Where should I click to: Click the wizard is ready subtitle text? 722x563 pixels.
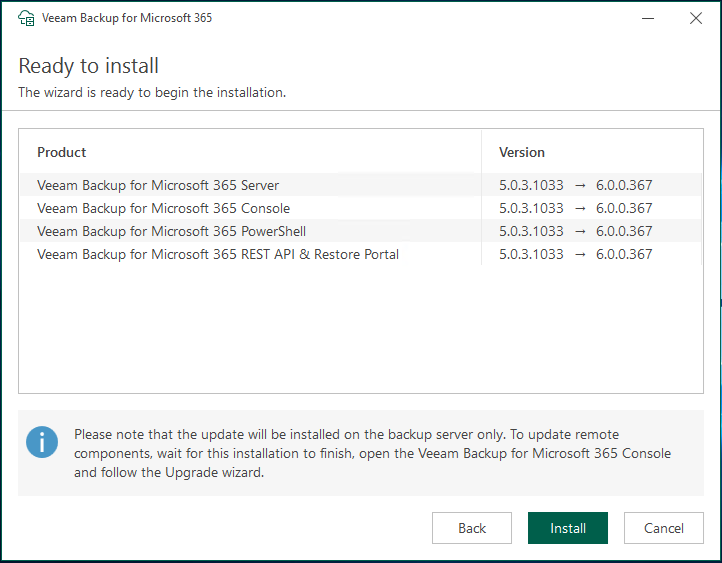(x=152, y=93)
